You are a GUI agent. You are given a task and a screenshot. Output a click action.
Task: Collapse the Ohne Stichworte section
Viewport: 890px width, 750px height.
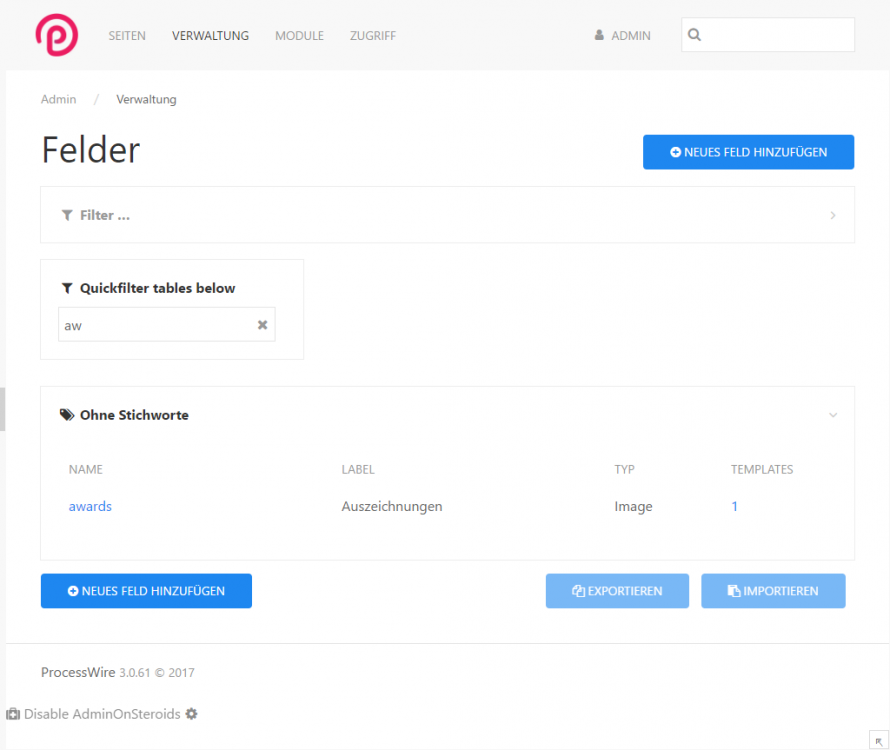(x=833, y=414)
